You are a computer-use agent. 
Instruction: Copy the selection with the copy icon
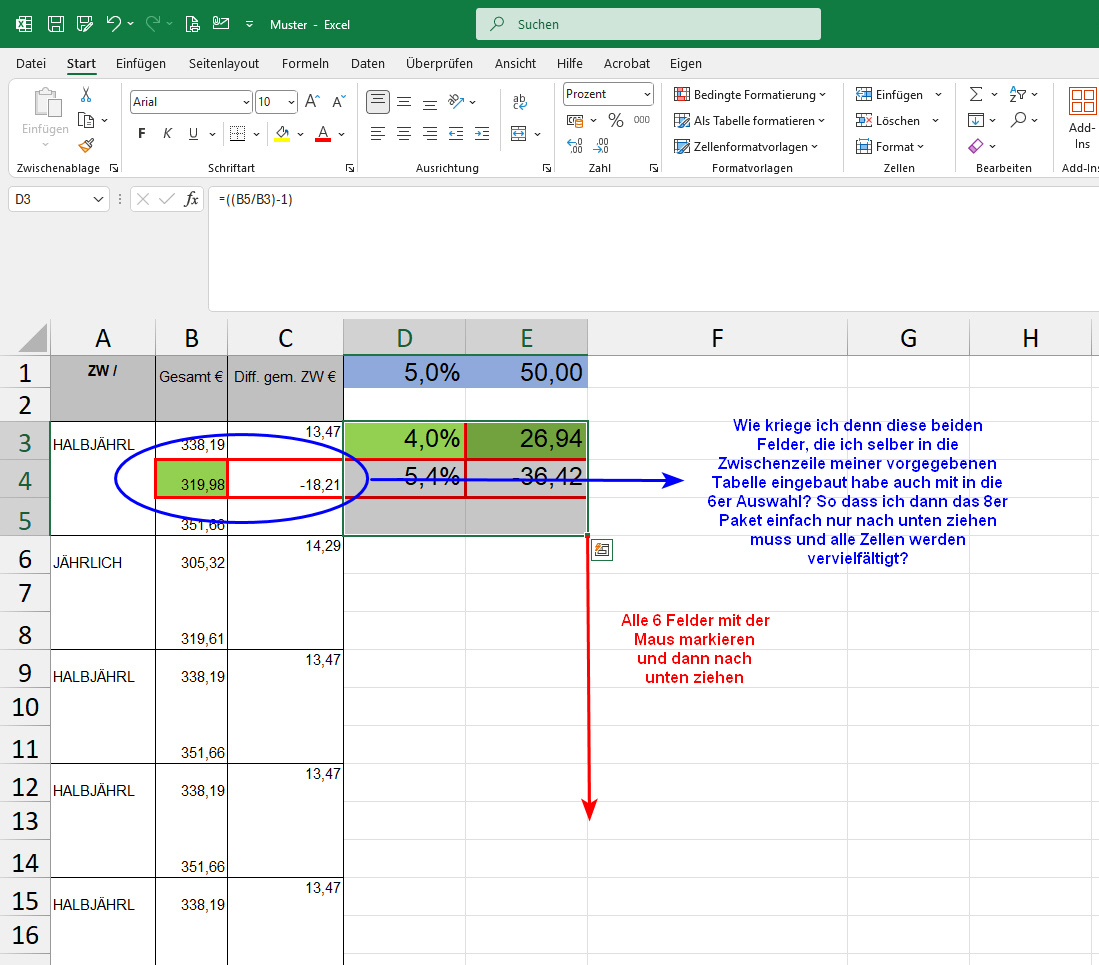(86, 120)
